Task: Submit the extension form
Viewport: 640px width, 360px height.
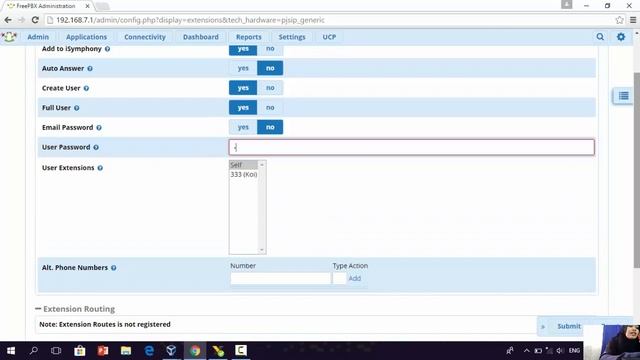Action: coord(569,326)
